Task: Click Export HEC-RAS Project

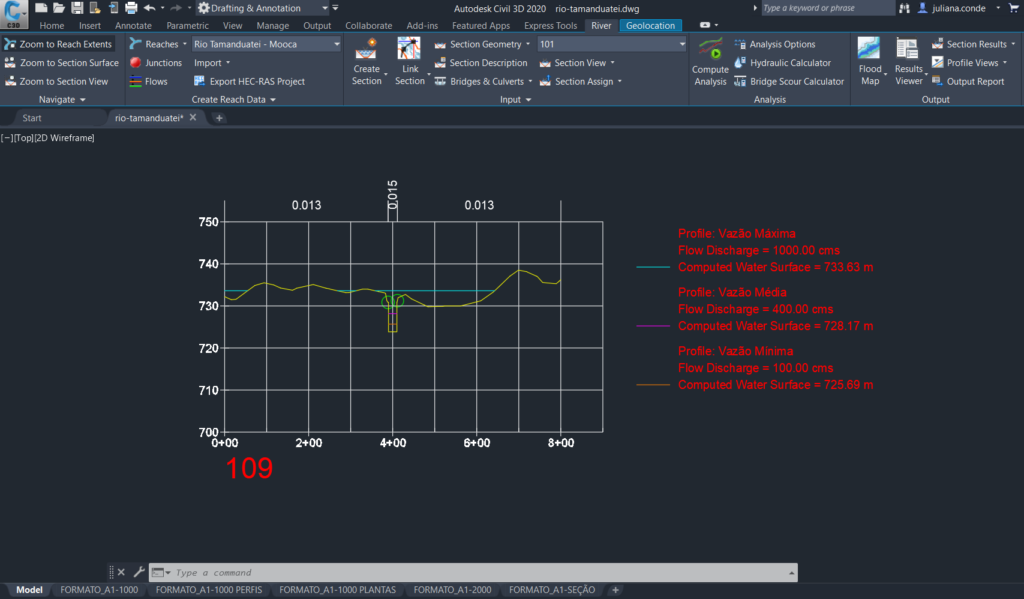Action: point(248,81)
